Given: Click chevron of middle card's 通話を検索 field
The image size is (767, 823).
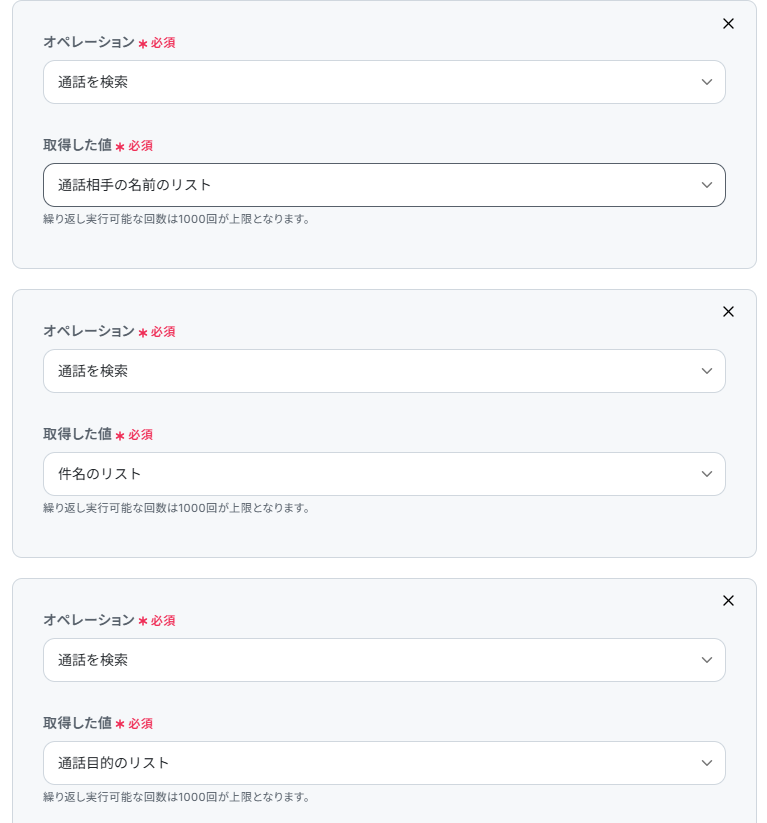Looking at the screenshot, I should pos(707,371).
